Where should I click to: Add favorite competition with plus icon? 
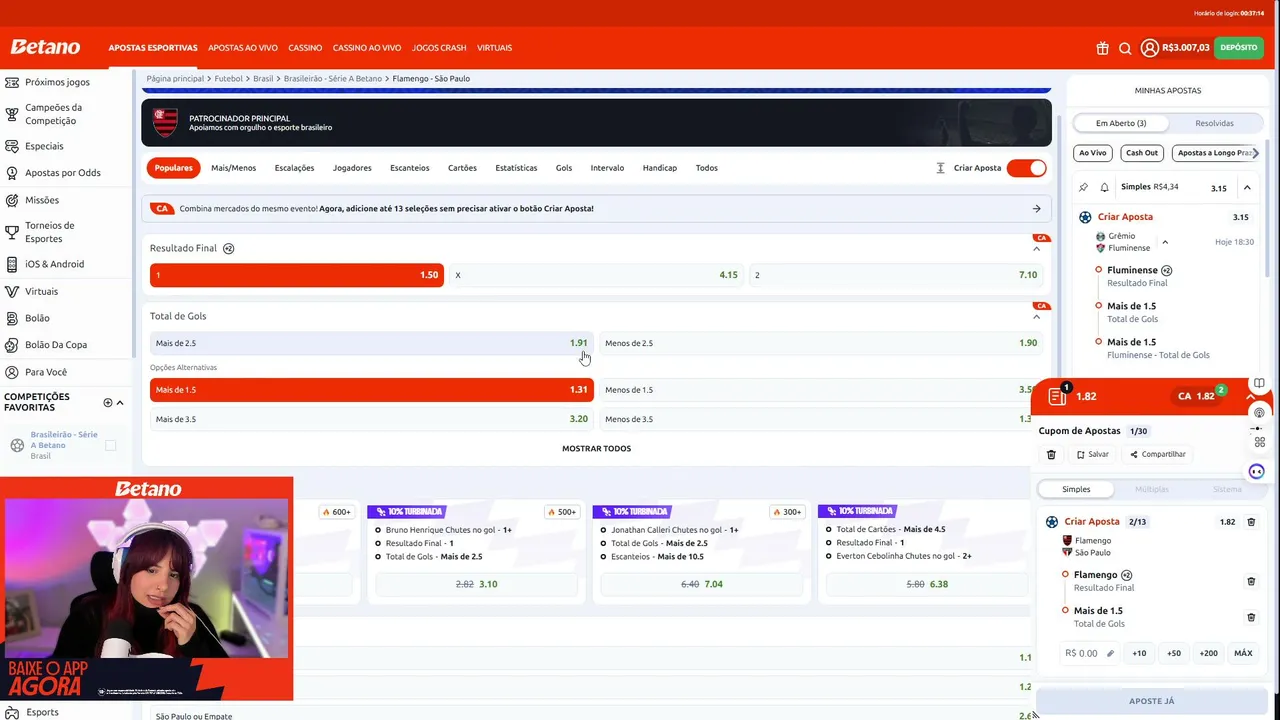point(108,403)
